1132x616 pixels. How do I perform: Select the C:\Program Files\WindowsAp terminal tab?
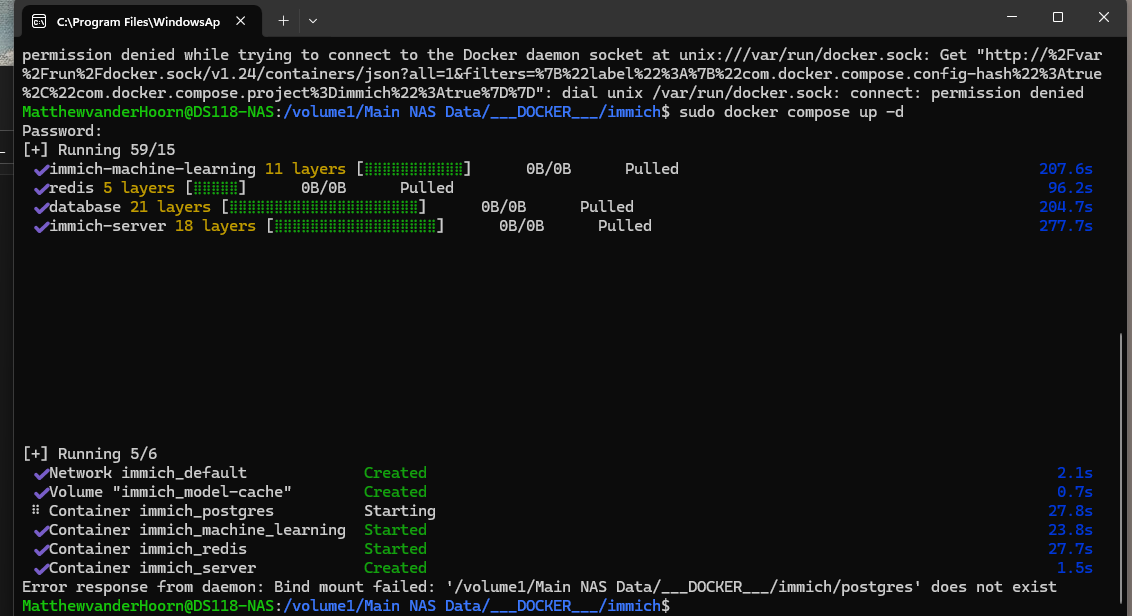coord(142,22)
